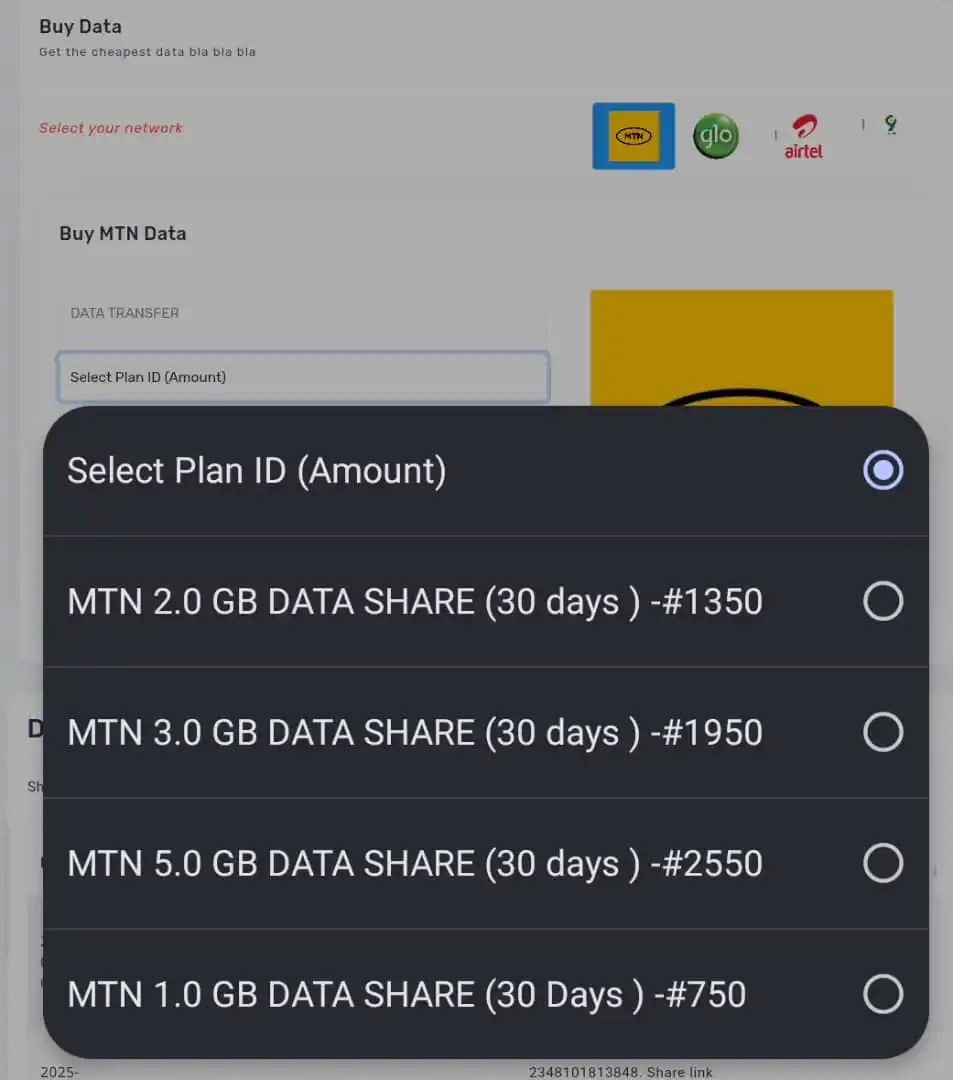Pick the airtel network logo

click(803, 136)
